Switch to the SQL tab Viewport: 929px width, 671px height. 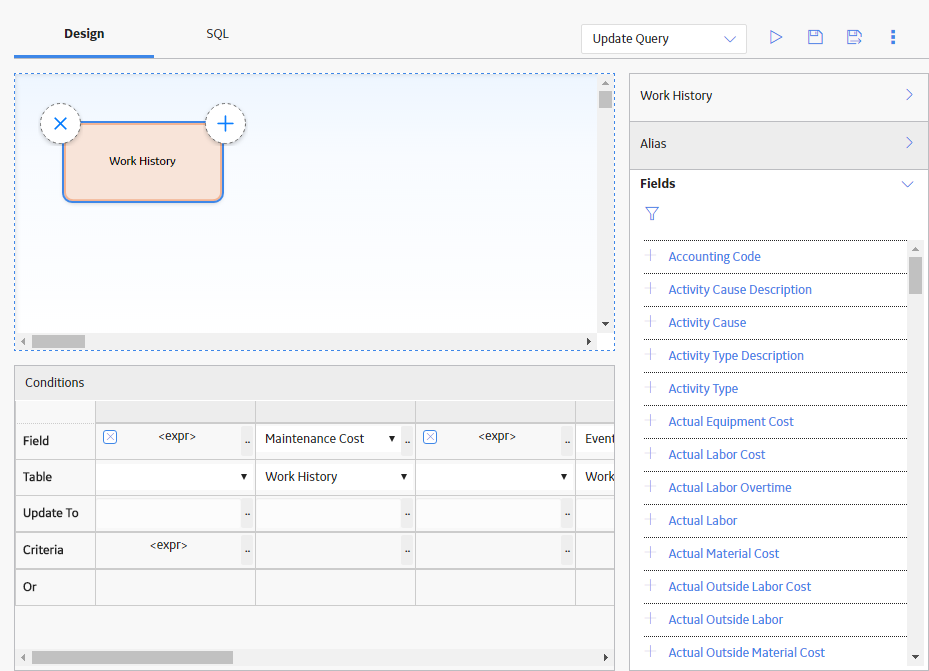click(217, 34)
